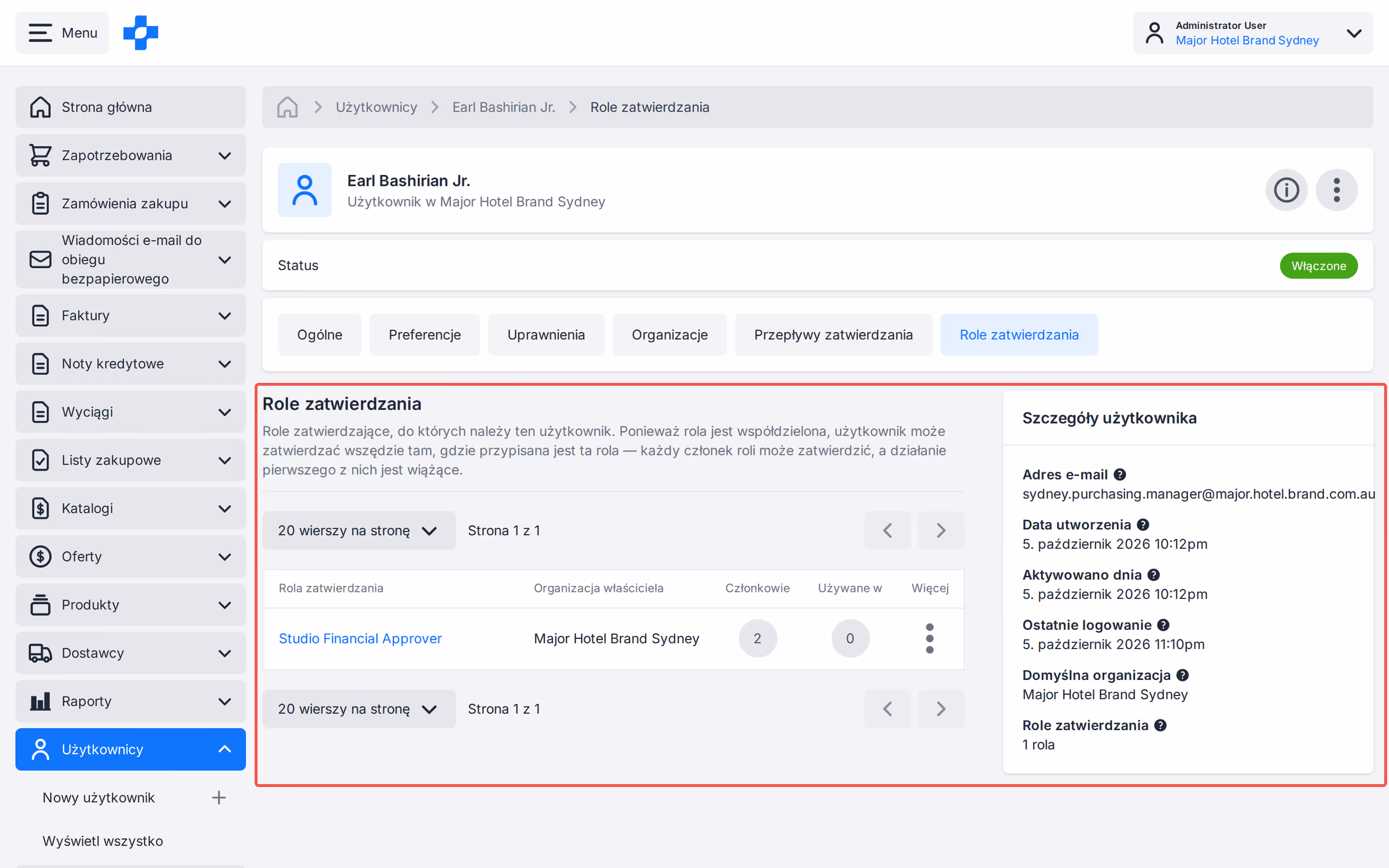Switch to the Preferencje tab

(x=425, y=335)
